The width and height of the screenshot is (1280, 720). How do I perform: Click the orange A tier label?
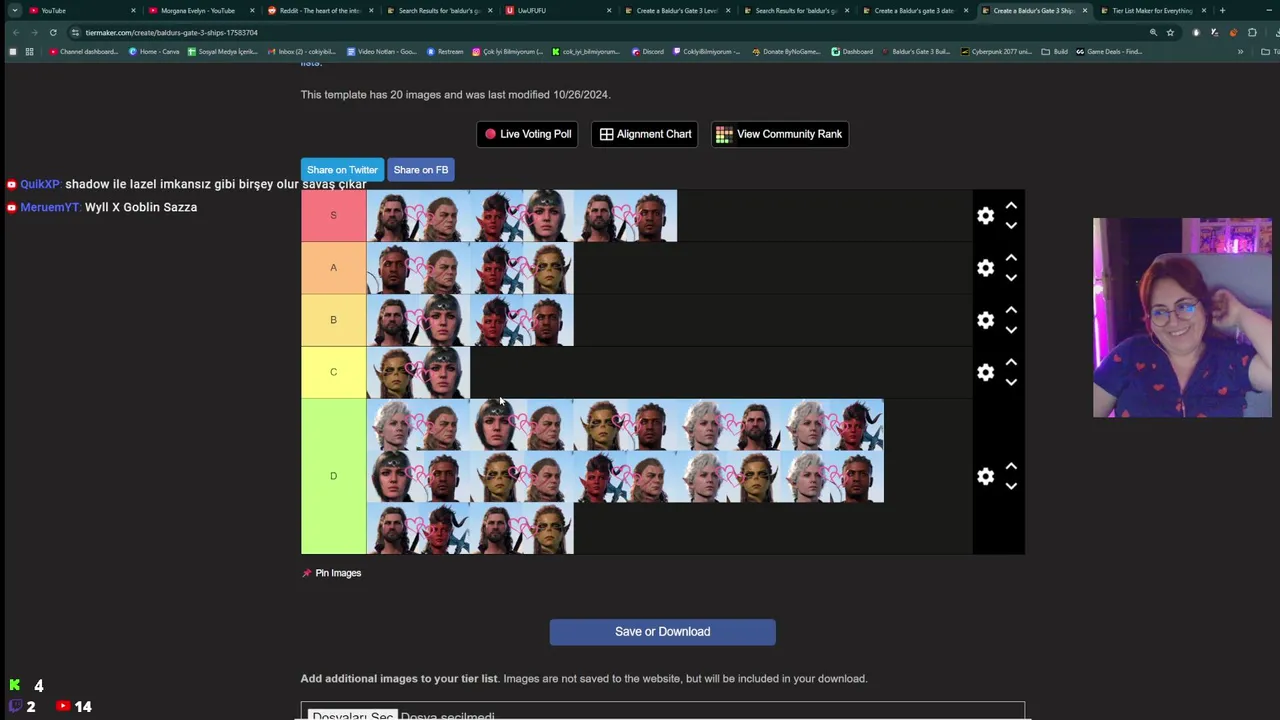[334, 268]
